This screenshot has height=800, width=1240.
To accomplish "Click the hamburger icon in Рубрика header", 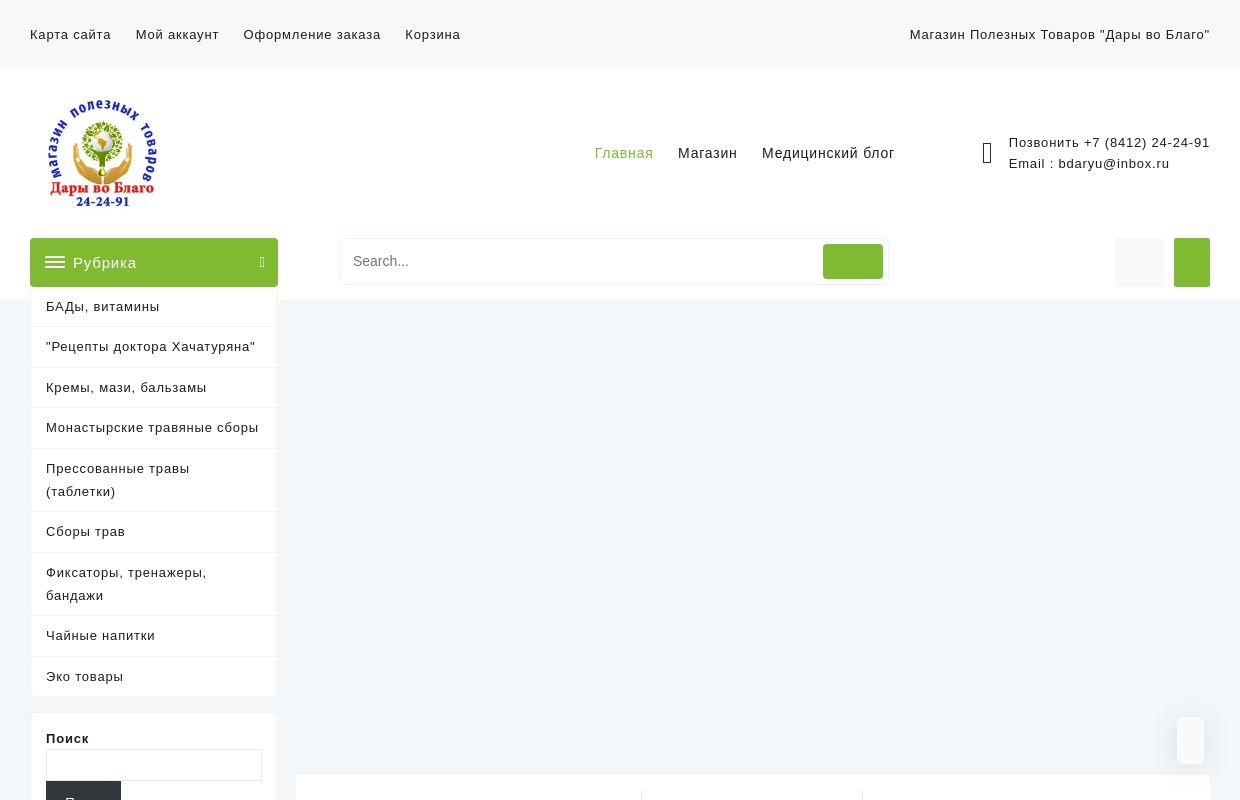I will pos(55,262).
